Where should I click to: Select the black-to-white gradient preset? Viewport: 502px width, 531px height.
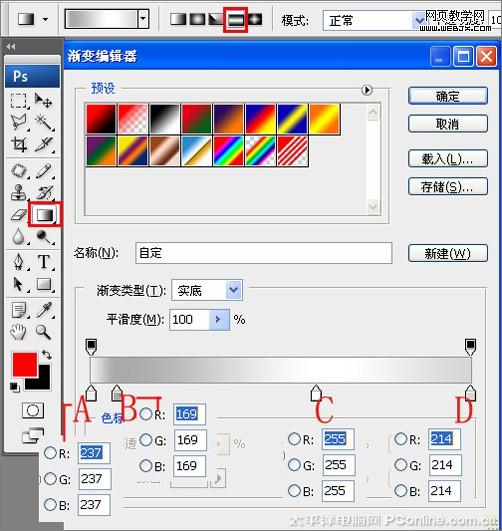[x=165, y=119]
